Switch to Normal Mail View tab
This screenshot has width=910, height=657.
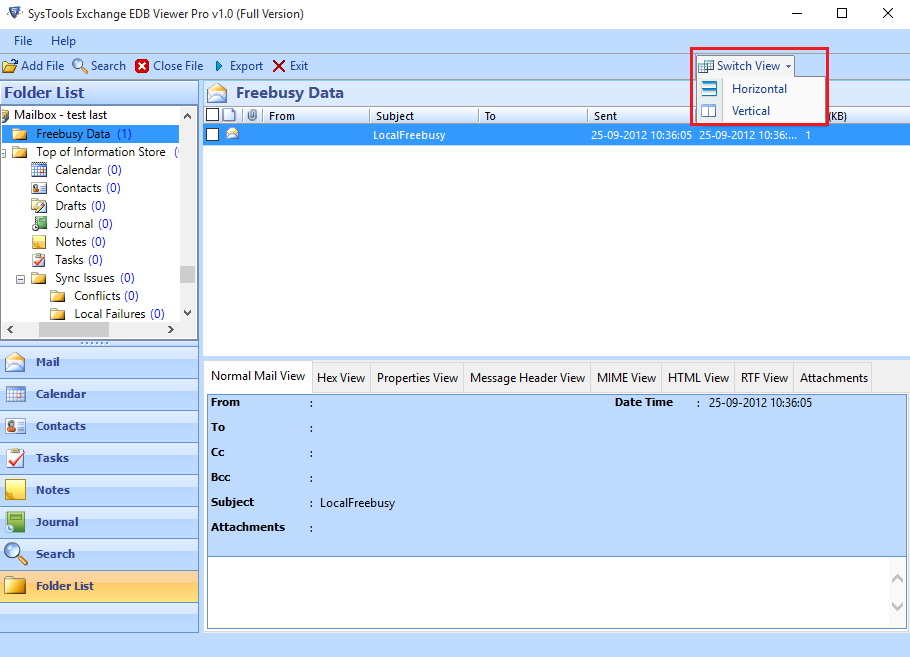click(258, 376)
